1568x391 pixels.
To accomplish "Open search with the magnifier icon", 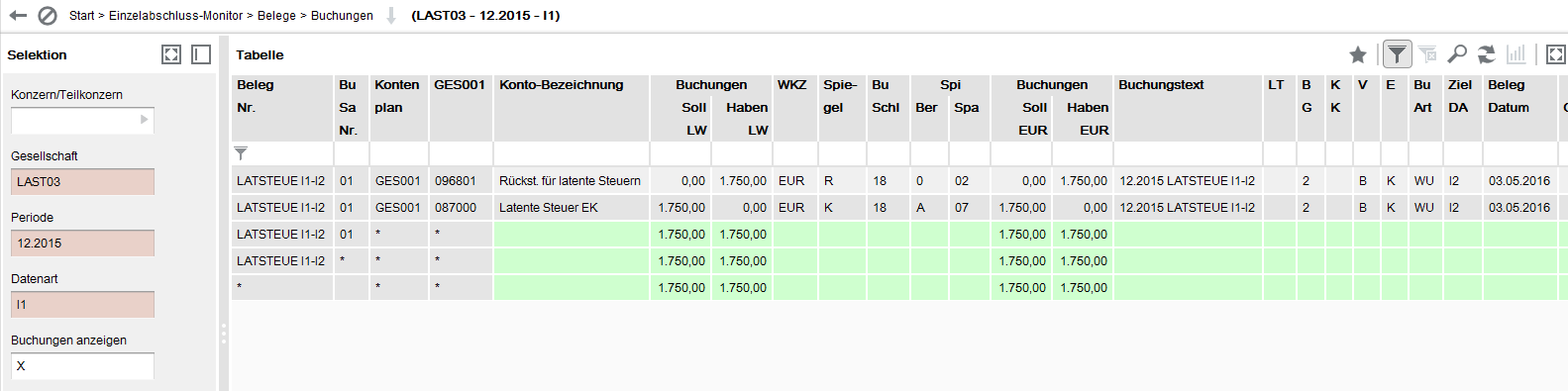I will tap(1457, 54).
